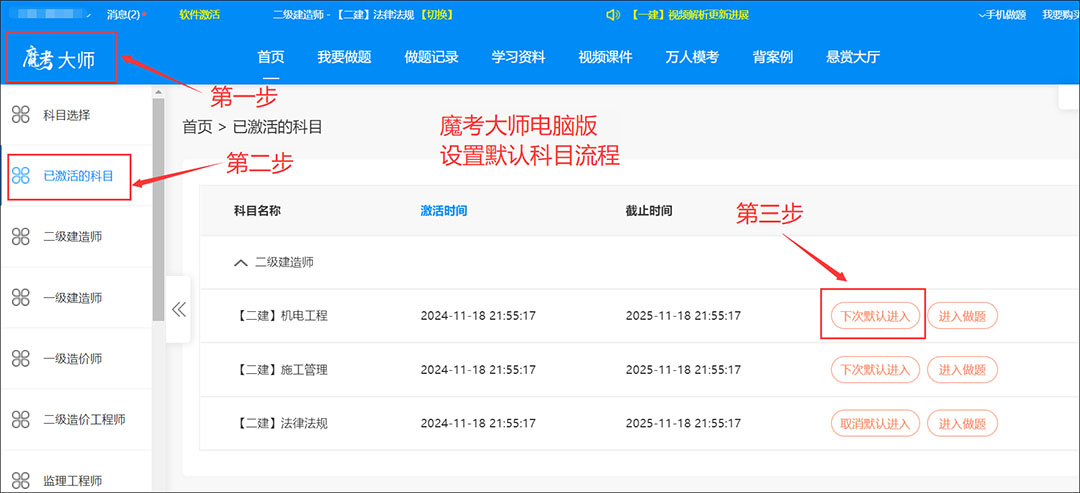The height and width of the screenshot is (493, 1080).
Task: Click the icon beside 科目选择
Action: [21, 115]
